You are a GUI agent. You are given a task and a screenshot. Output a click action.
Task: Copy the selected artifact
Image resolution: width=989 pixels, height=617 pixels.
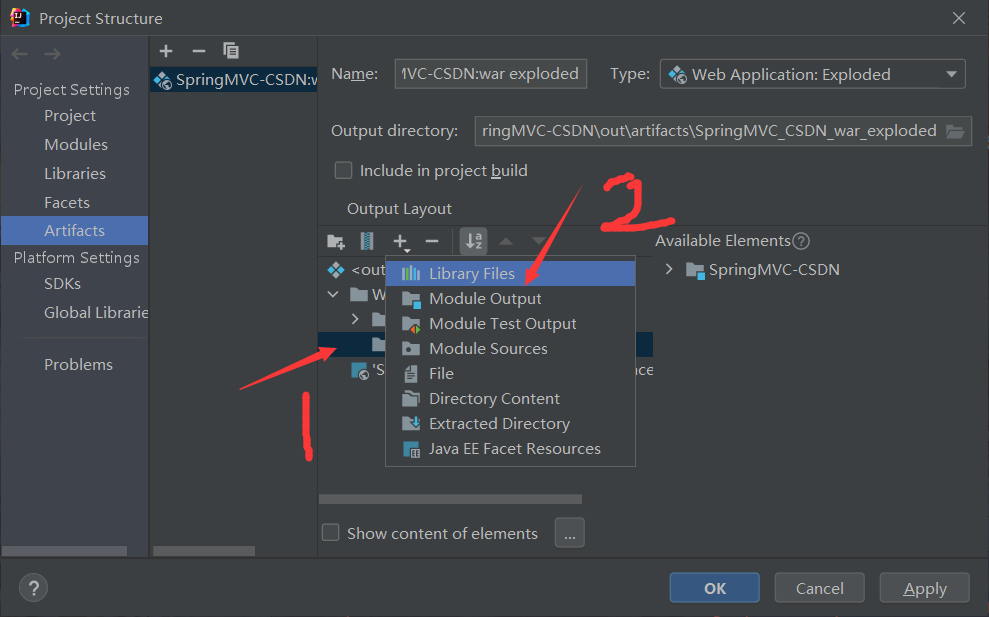click(231, 51)
